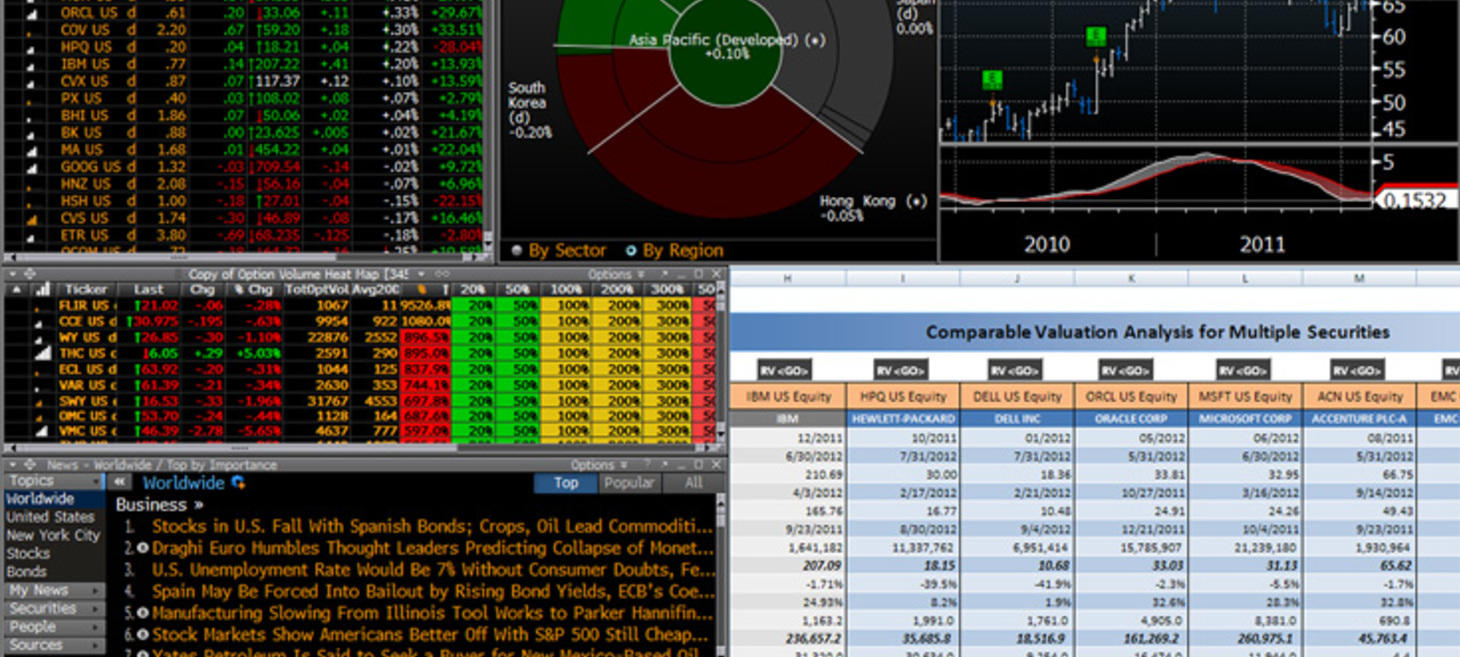Click the heat map vertical scrollbar down arrow
This screenshot has height=657, width=1460.
coord(721,436)
